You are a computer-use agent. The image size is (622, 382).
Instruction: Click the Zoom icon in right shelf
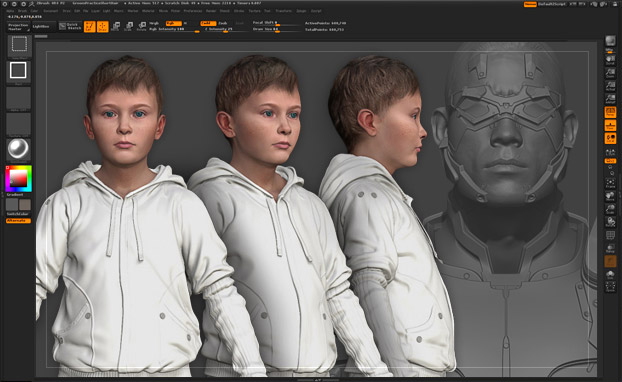(x=610, y=73)
